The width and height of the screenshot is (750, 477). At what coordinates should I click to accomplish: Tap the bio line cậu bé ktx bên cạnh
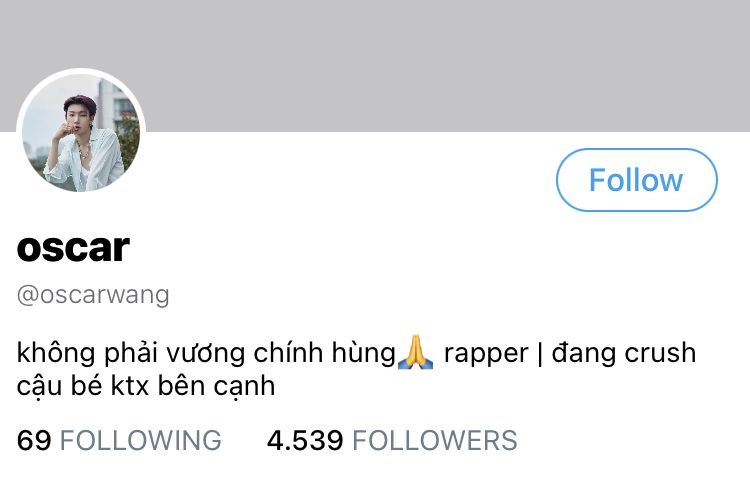click(x=146, y=386)
